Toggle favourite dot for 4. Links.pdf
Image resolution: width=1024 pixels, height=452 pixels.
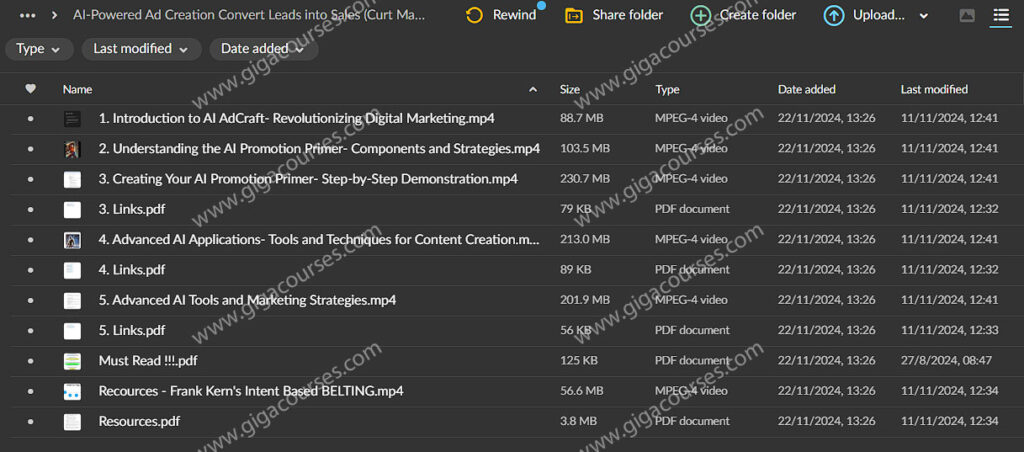30,270
